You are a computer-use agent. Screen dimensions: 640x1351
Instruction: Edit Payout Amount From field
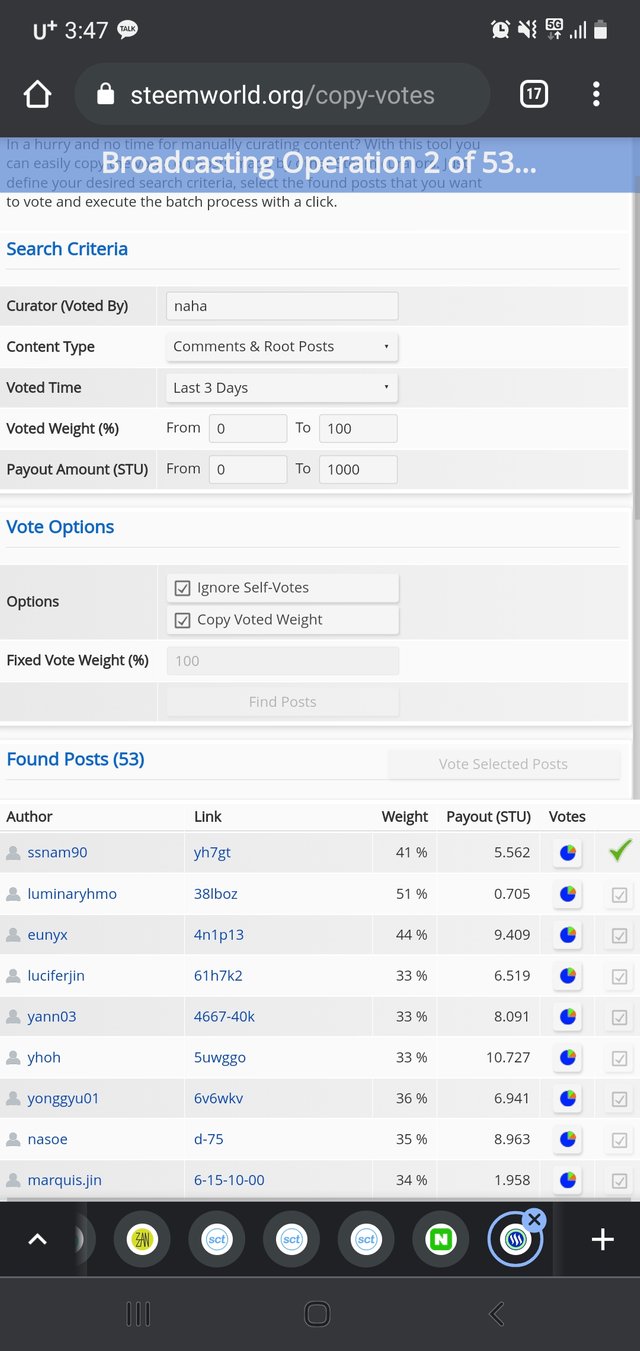(248, 469)
